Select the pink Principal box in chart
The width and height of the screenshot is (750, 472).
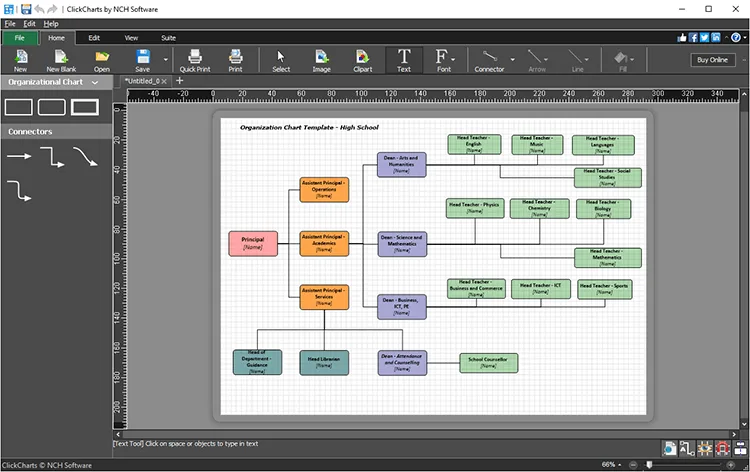(x=253, y=243)
